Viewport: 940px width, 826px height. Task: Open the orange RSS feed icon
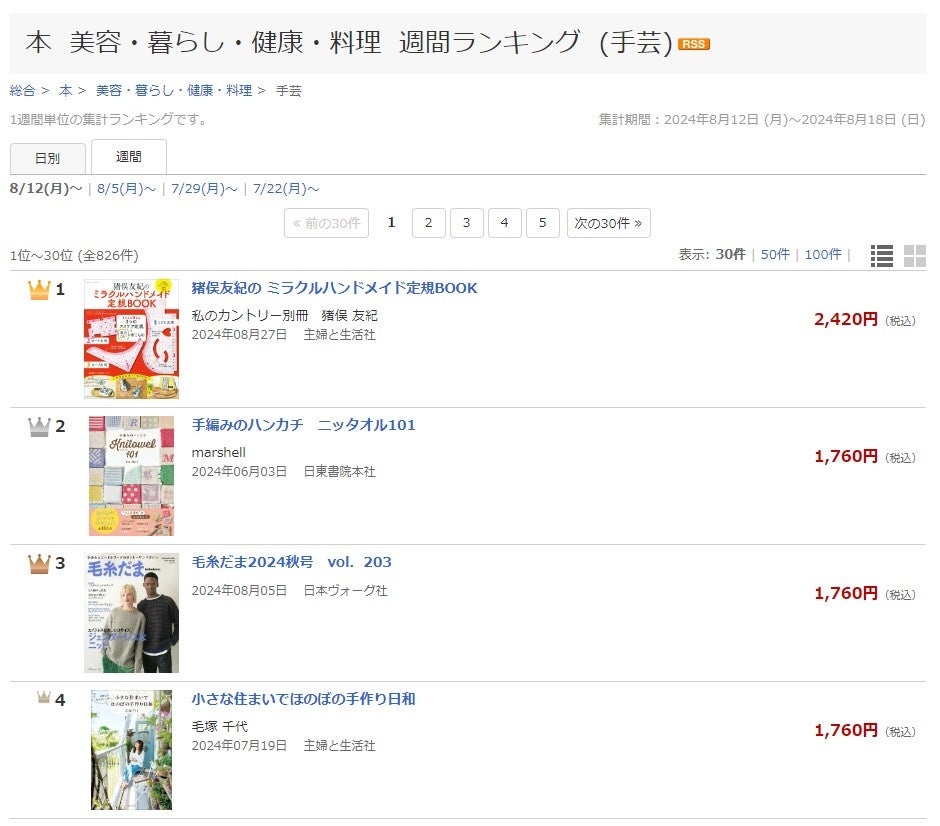point(694,44)
